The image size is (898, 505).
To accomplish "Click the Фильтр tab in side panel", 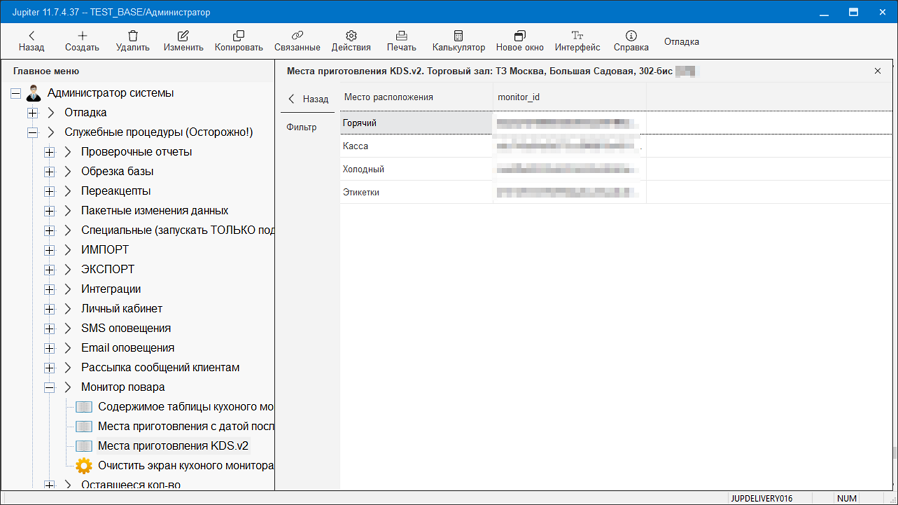I will tap(301, 127).
